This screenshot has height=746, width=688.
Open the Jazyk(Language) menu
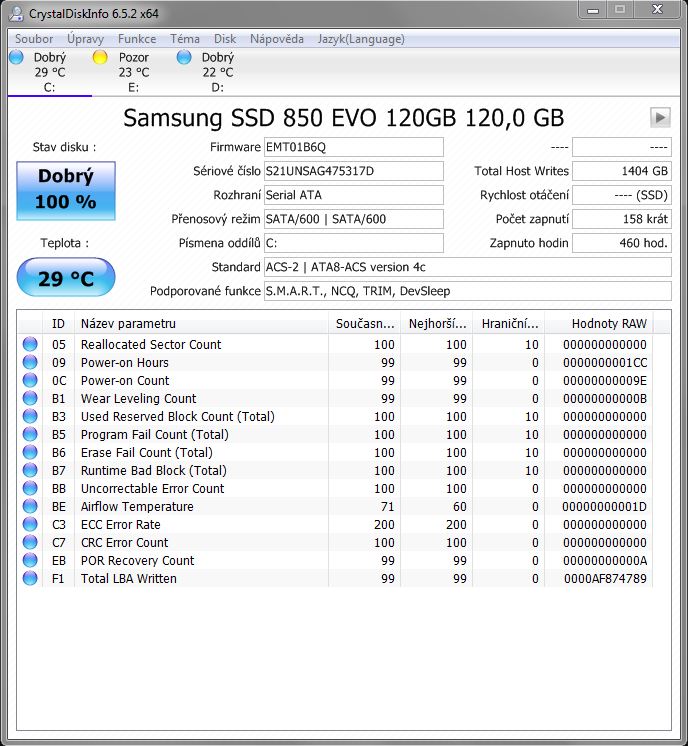361,39
